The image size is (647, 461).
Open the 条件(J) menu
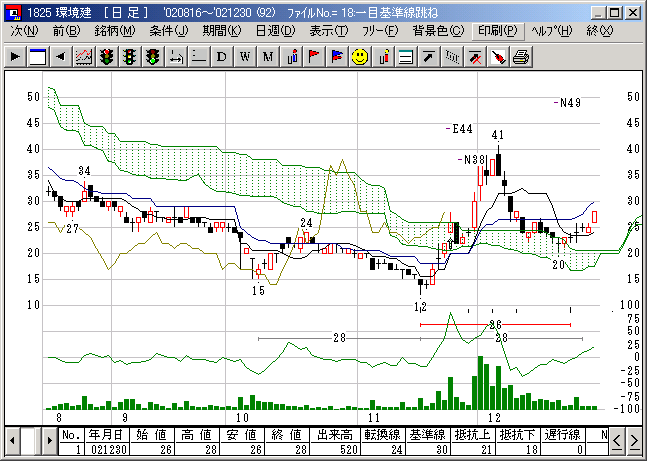click(x=168, y=31)
